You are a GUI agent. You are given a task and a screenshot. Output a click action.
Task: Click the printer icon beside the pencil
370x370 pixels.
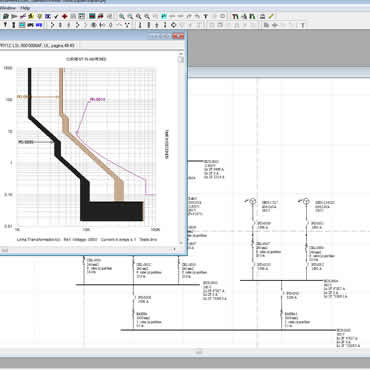click(x=262, y=16)
